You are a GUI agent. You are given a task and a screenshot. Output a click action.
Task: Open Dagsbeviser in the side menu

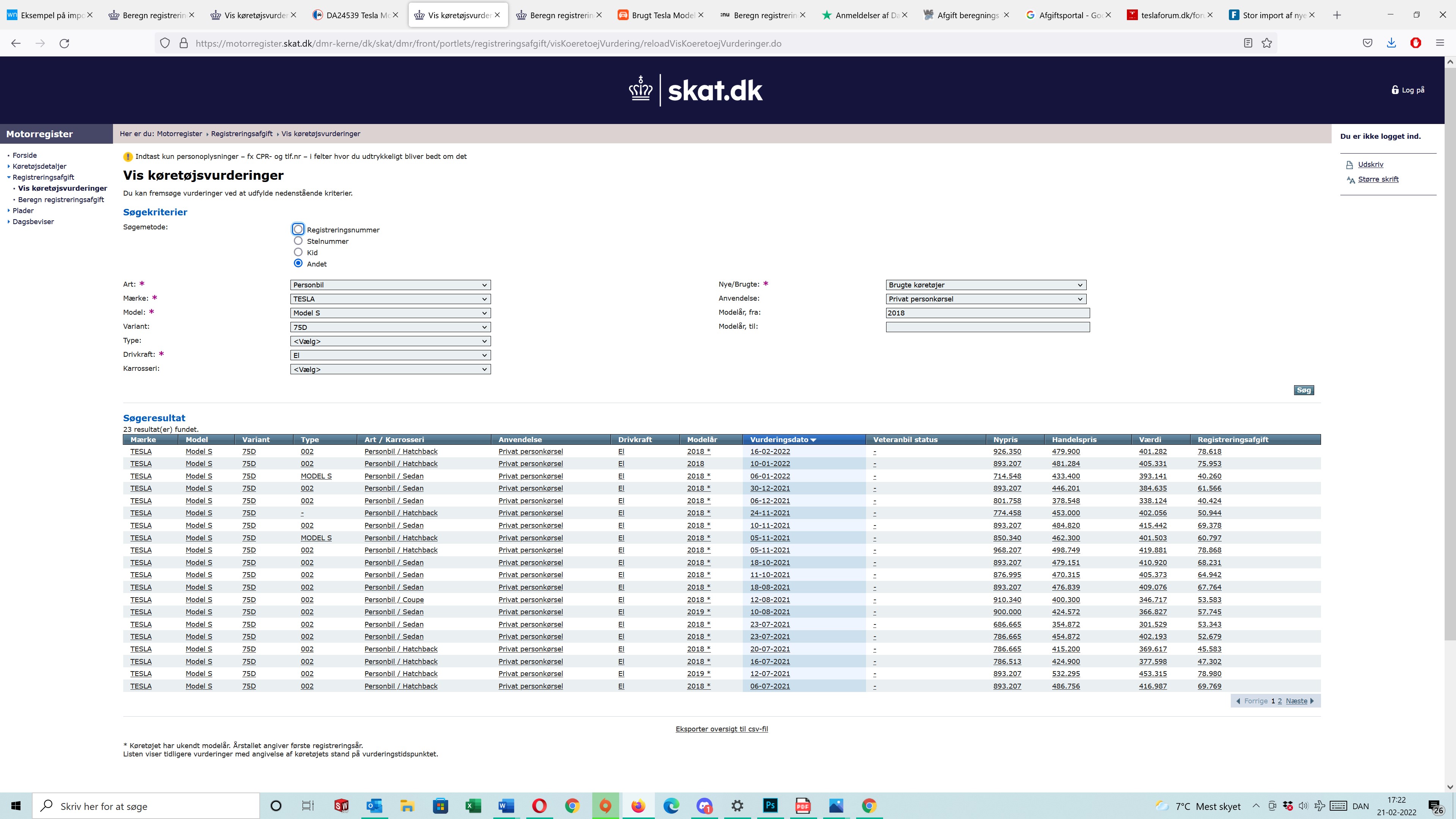pos(33,221)
